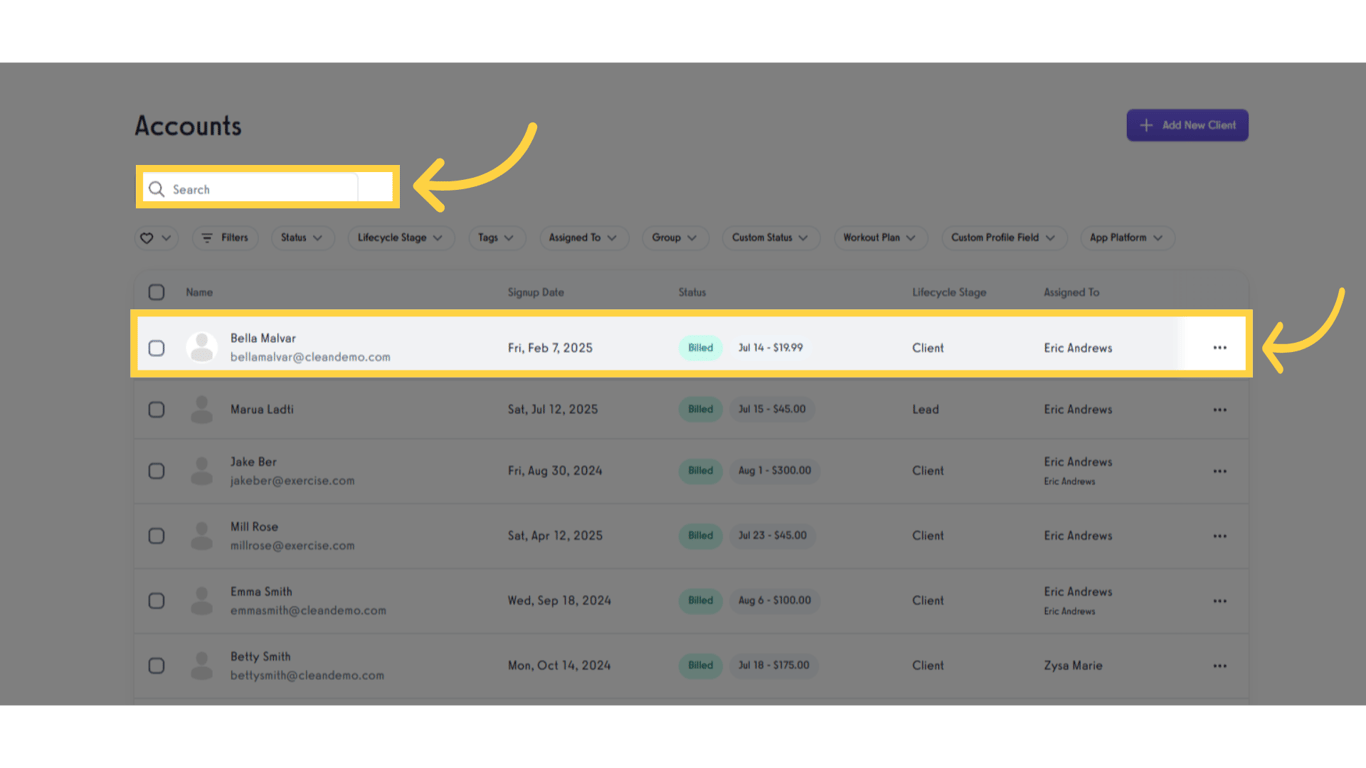Click the plus icon on Add New Client
The width and height of the screenshot is (1366, 768).
coord(1146,125)
